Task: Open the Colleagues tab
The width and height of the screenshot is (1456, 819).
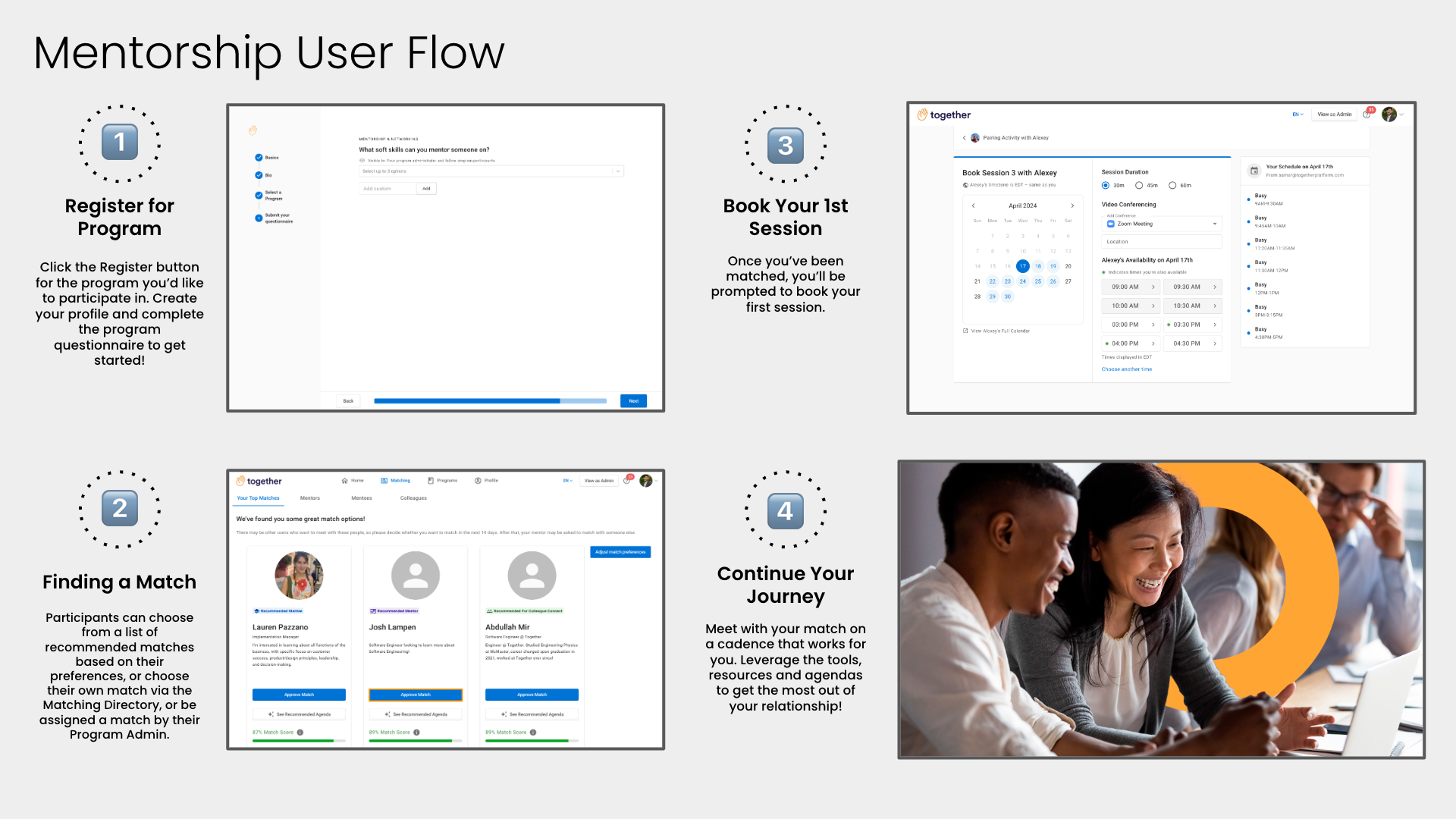Action: [413, 498]
